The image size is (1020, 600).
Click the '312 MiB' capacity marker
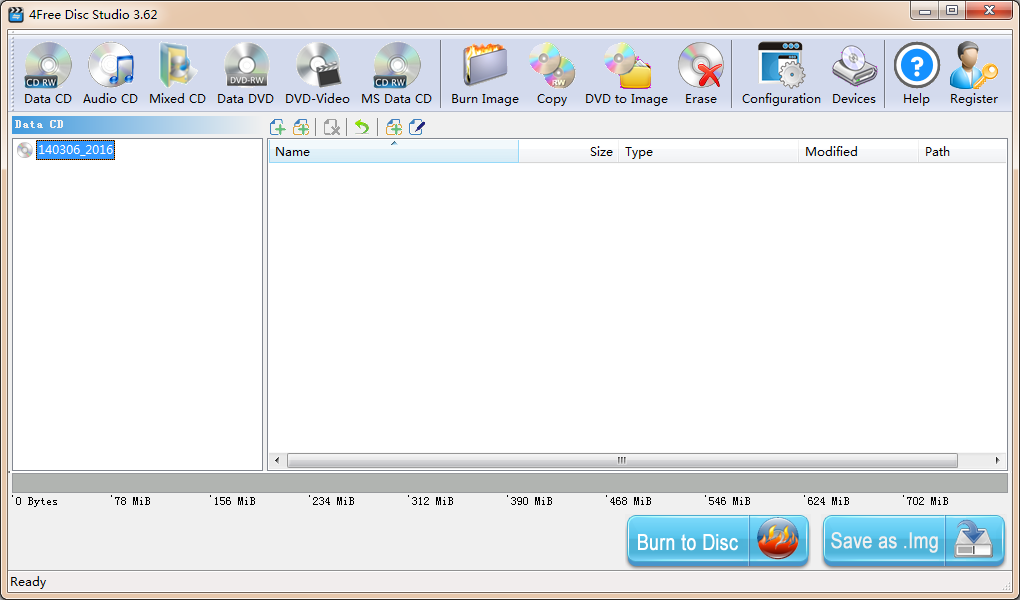(432, 501)
